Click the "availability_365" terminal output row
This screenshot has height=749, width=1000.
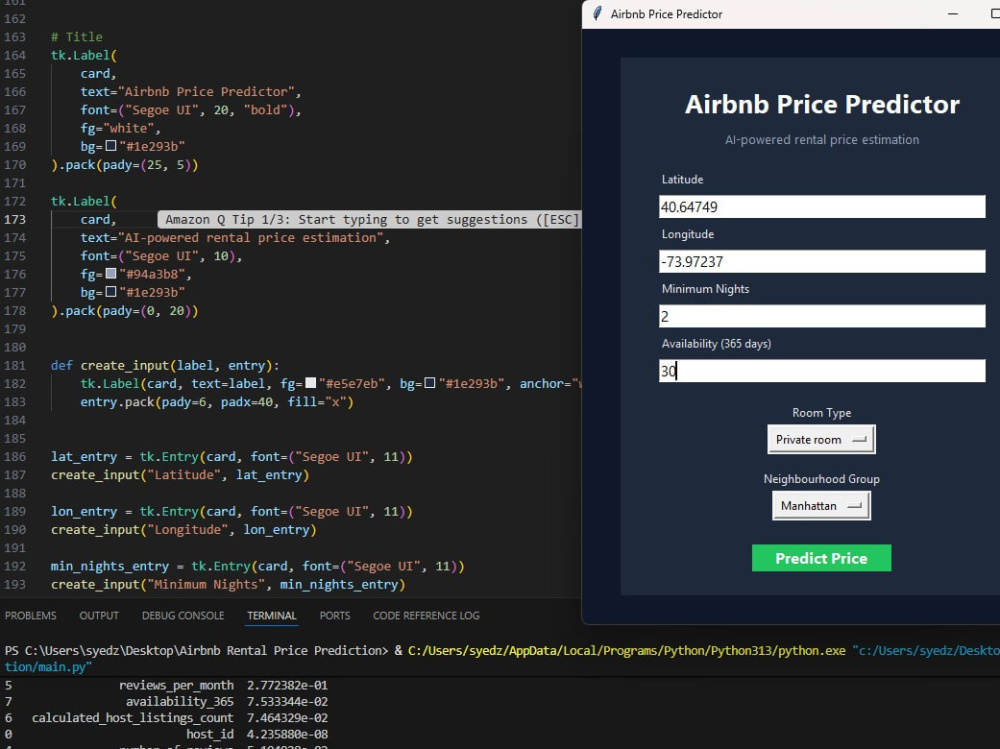[166, 702]
